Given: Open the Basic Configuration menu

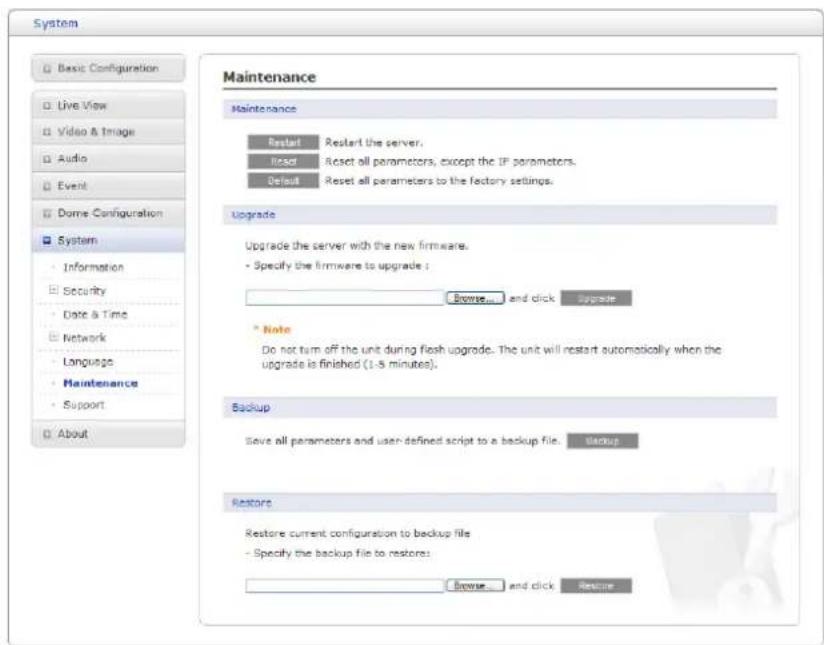Looking at the screenshot, I should pos(108,68).
